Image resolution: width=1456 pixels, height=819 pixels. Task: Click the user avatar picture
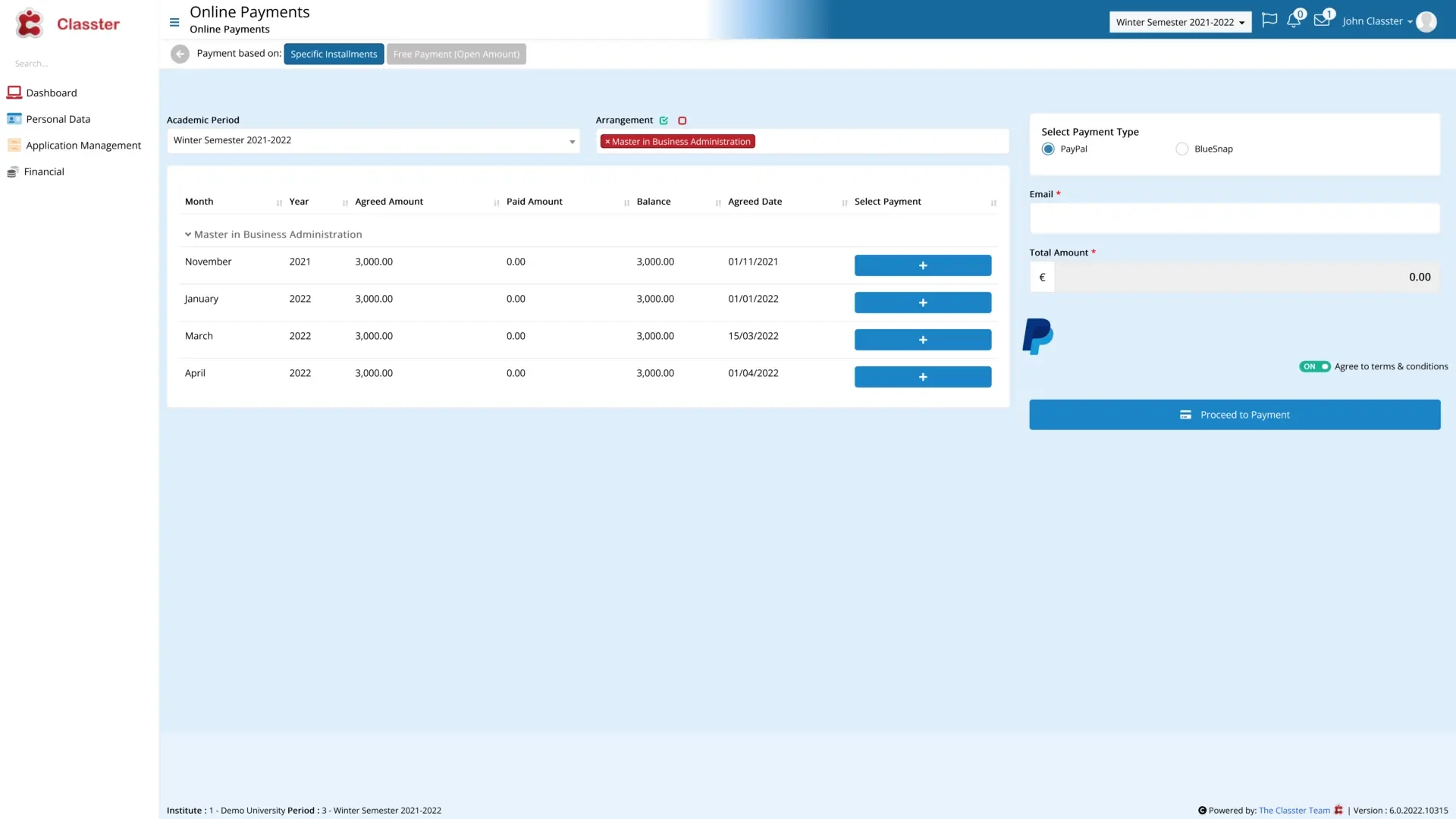(x=1426, y=21)
